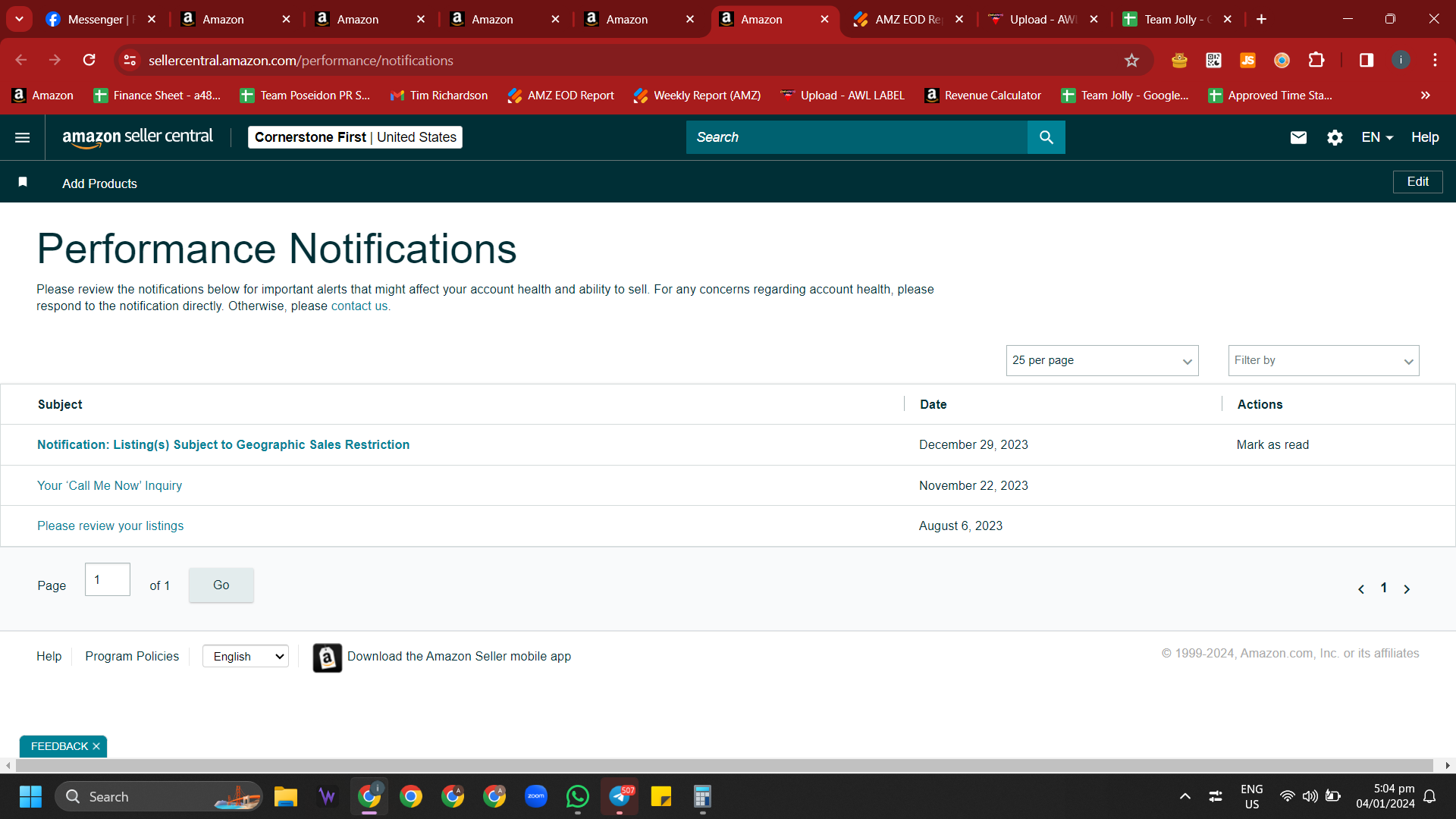Open the Help link in header
The image size is (1456, 819).
coord(1425,137)
